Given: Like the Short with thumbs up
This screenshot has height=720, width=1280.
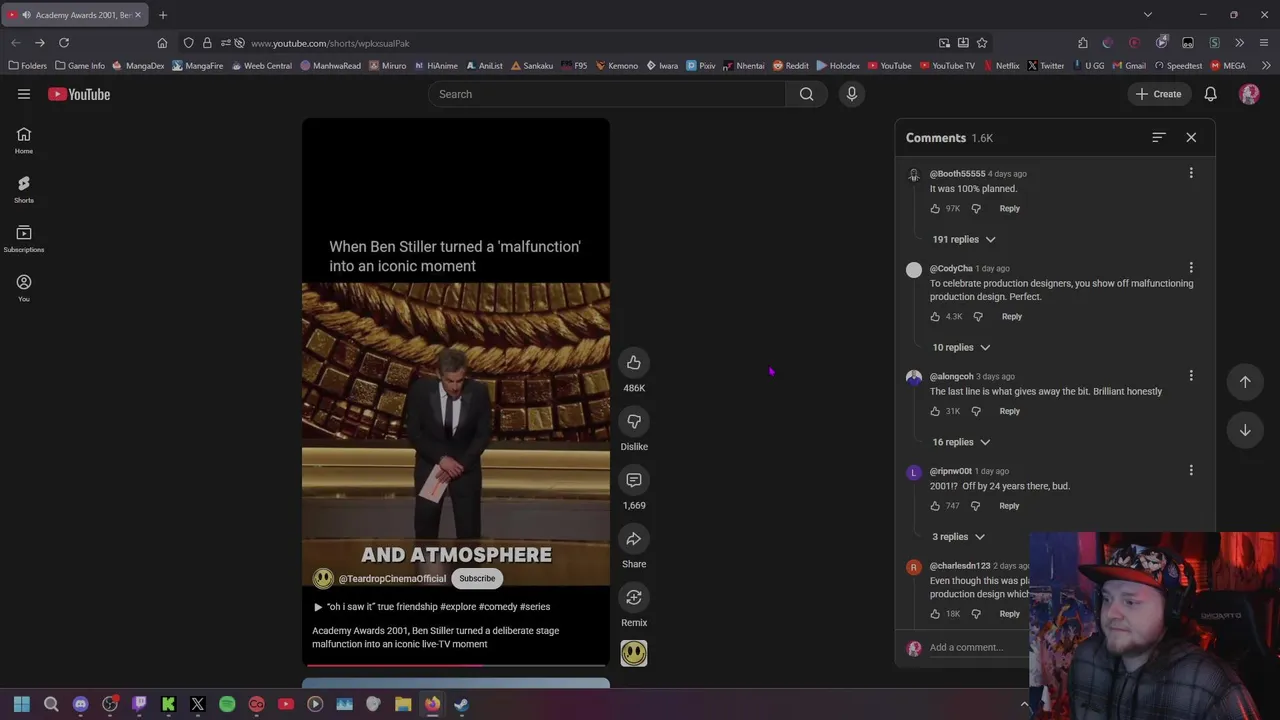Looking at the screenshot, I should pyautogui.click(x=634, y=363).
